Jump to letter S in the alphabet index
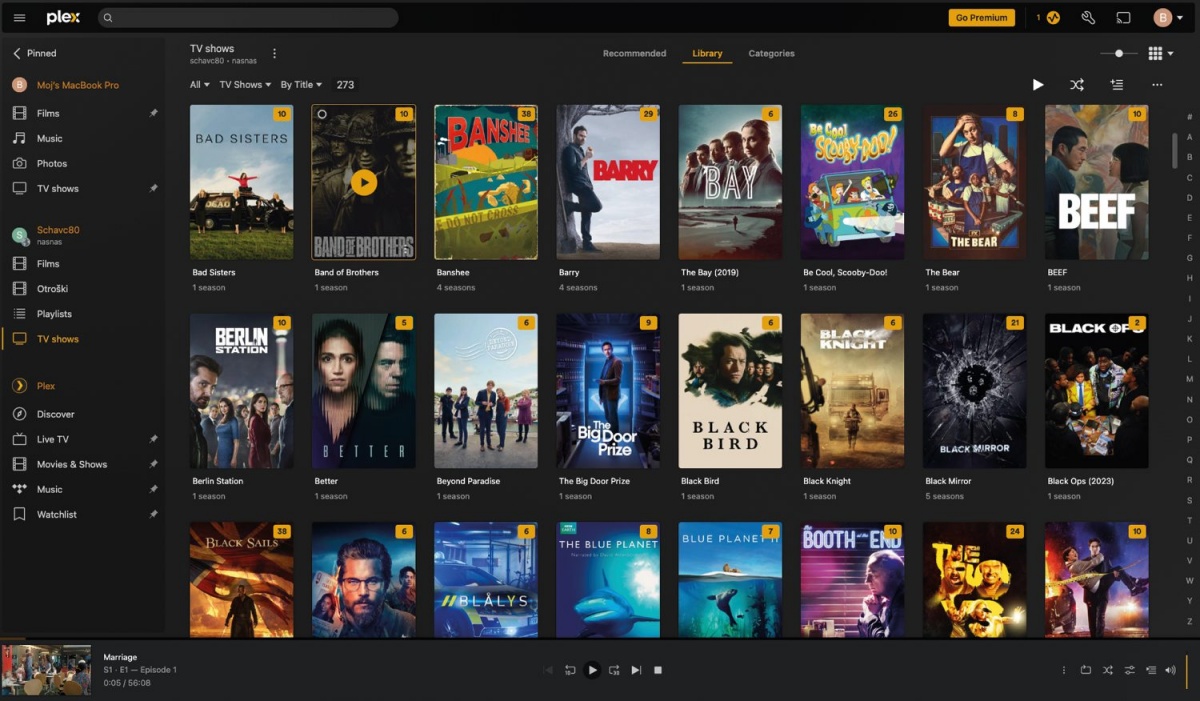 1189,500
